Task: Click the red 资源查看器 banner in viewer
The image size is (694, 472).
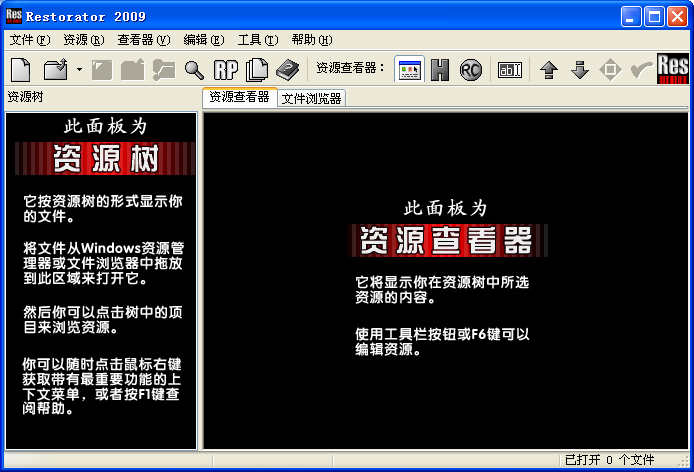Action: 446,240
